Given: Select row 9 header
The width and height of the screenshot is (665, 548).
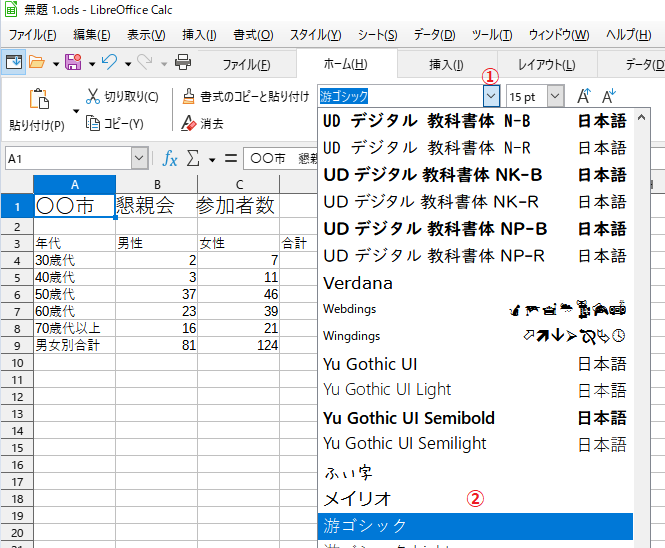Looking at the screenshot, I should click(17, 345).
